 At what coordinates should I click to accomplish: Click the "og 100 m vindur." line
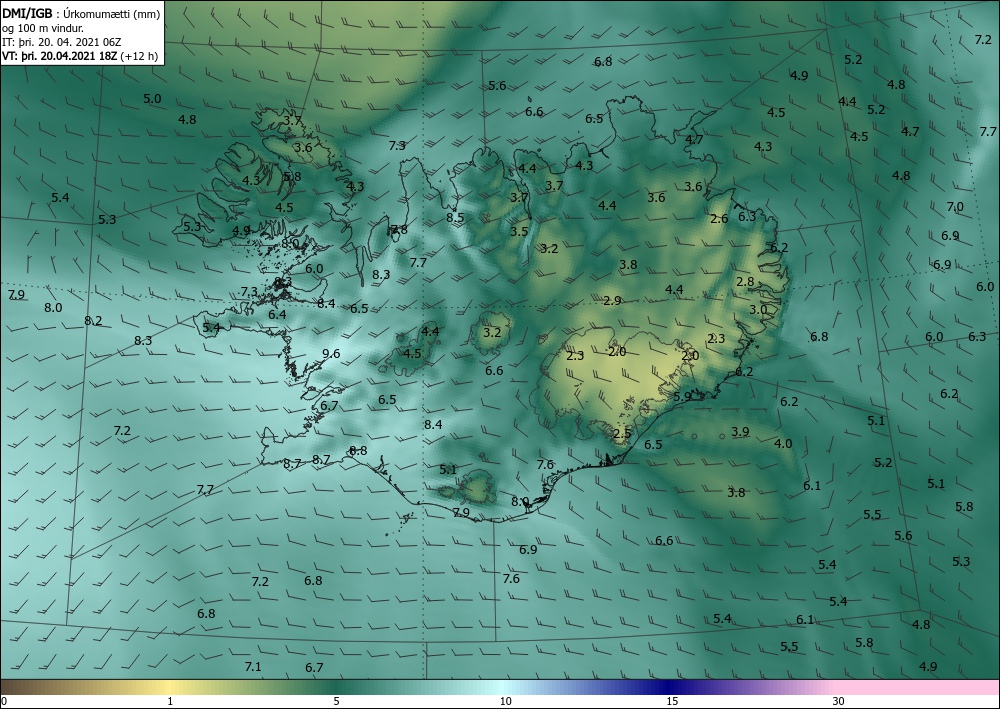(x=43, y=28)
